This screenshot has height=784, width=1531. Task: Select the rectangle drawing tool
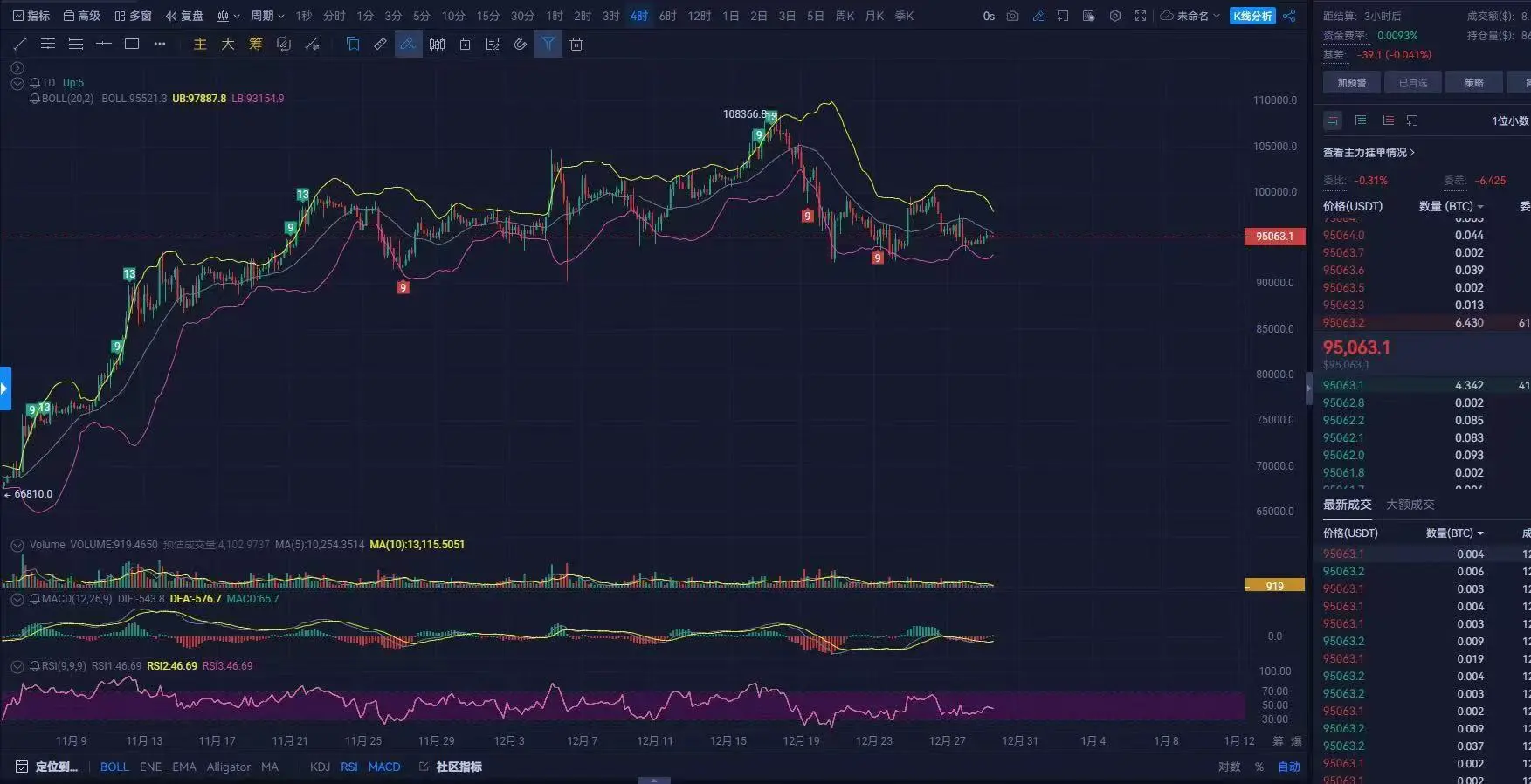point(132,44)
